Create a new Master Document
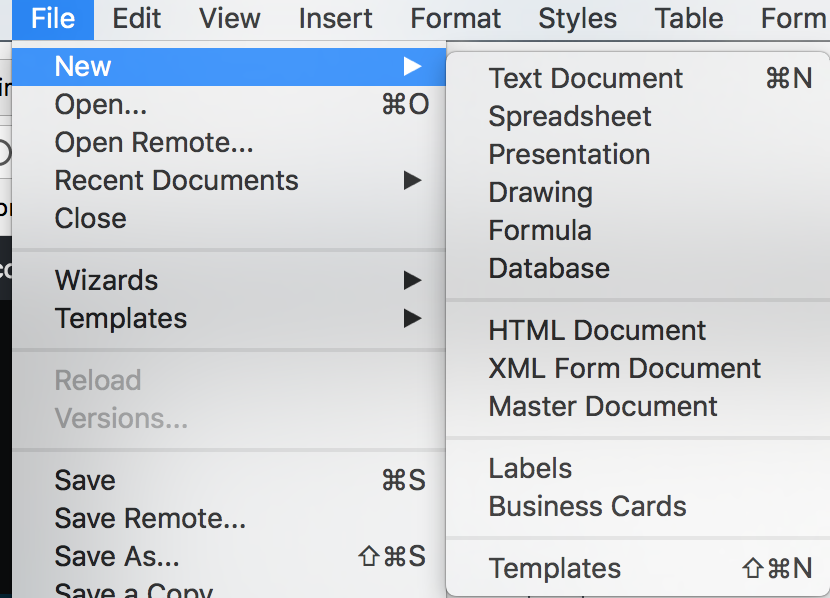This screenshot has width=830, height=598. 638,407
